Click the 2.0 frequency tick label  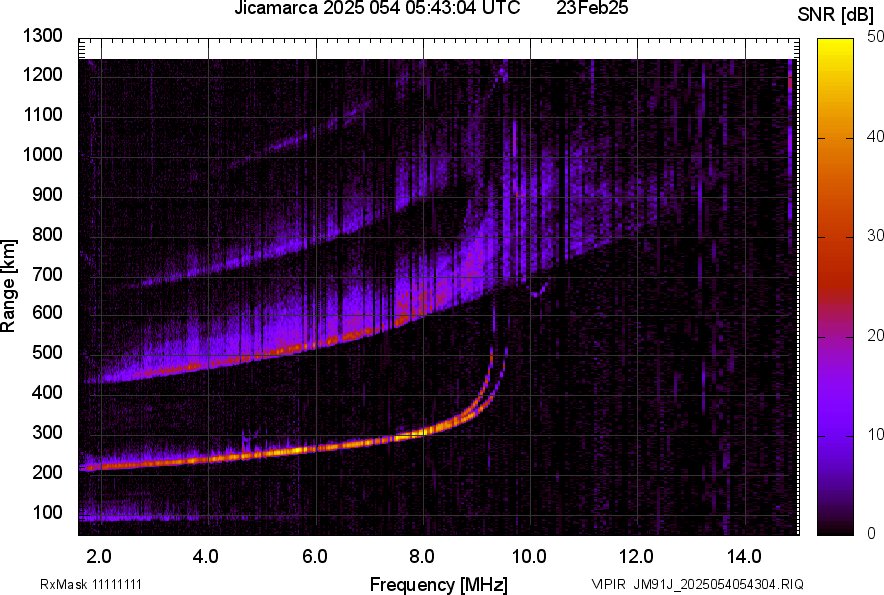coord(99,555)
